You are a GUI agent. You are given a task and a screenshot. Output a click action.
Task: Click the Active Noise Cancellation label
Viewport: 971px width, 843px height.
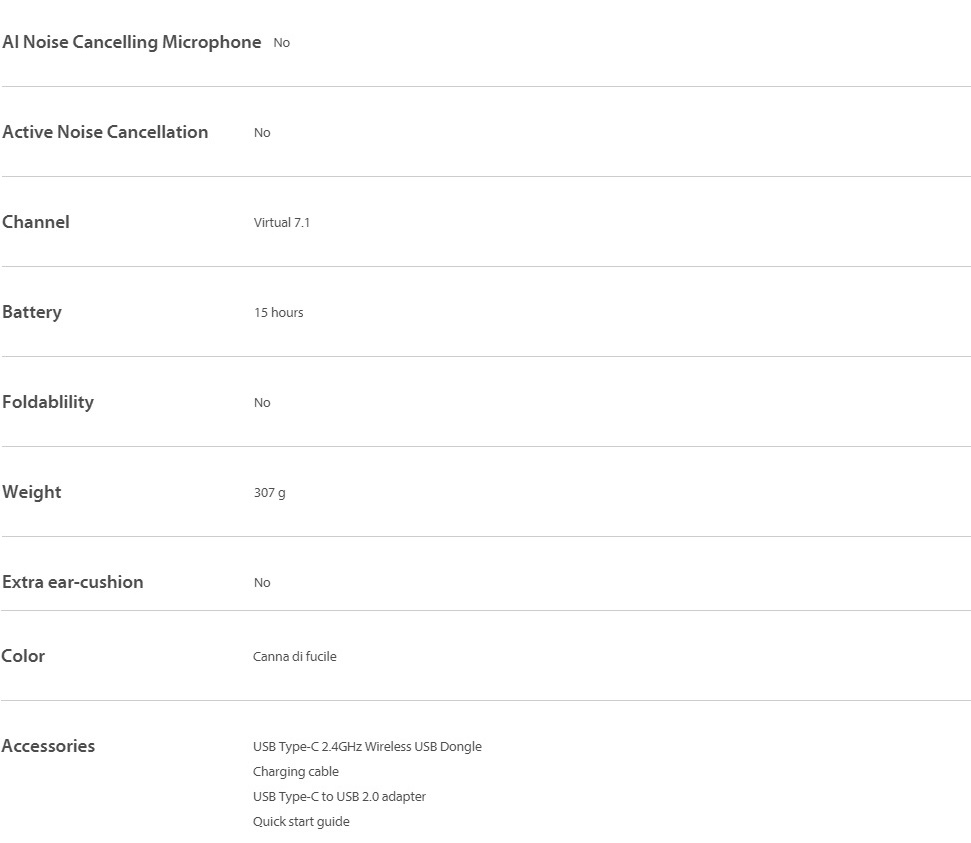105,132
